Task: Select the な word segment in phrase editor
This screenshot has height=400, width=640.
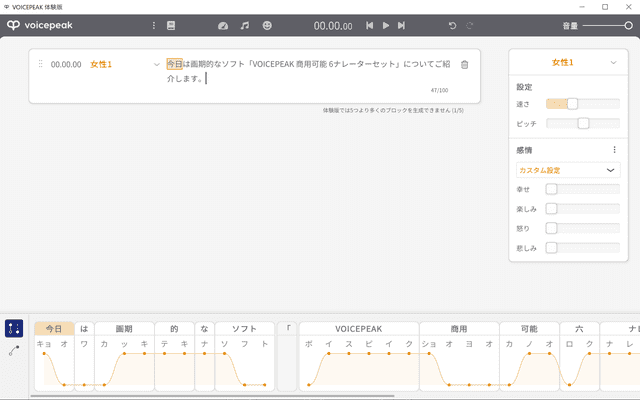Action: pyautogui.click(x=204, y=329)
